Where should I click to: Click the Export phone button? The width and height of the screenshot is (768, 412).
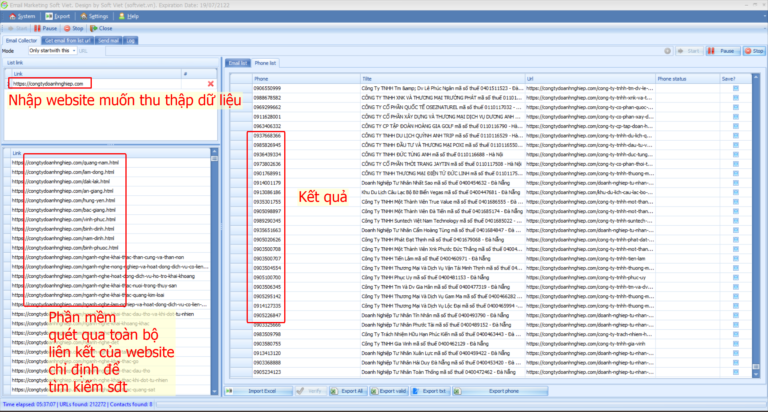coord(500,391)
